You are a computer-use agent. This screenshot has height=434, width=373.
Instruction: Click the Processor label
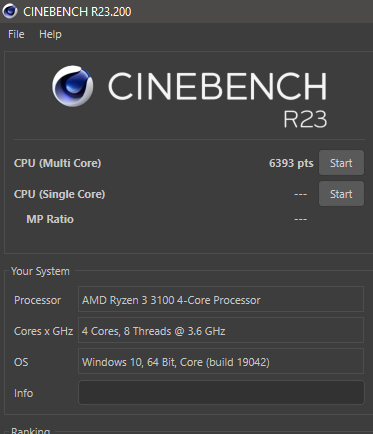pos(37,300)
